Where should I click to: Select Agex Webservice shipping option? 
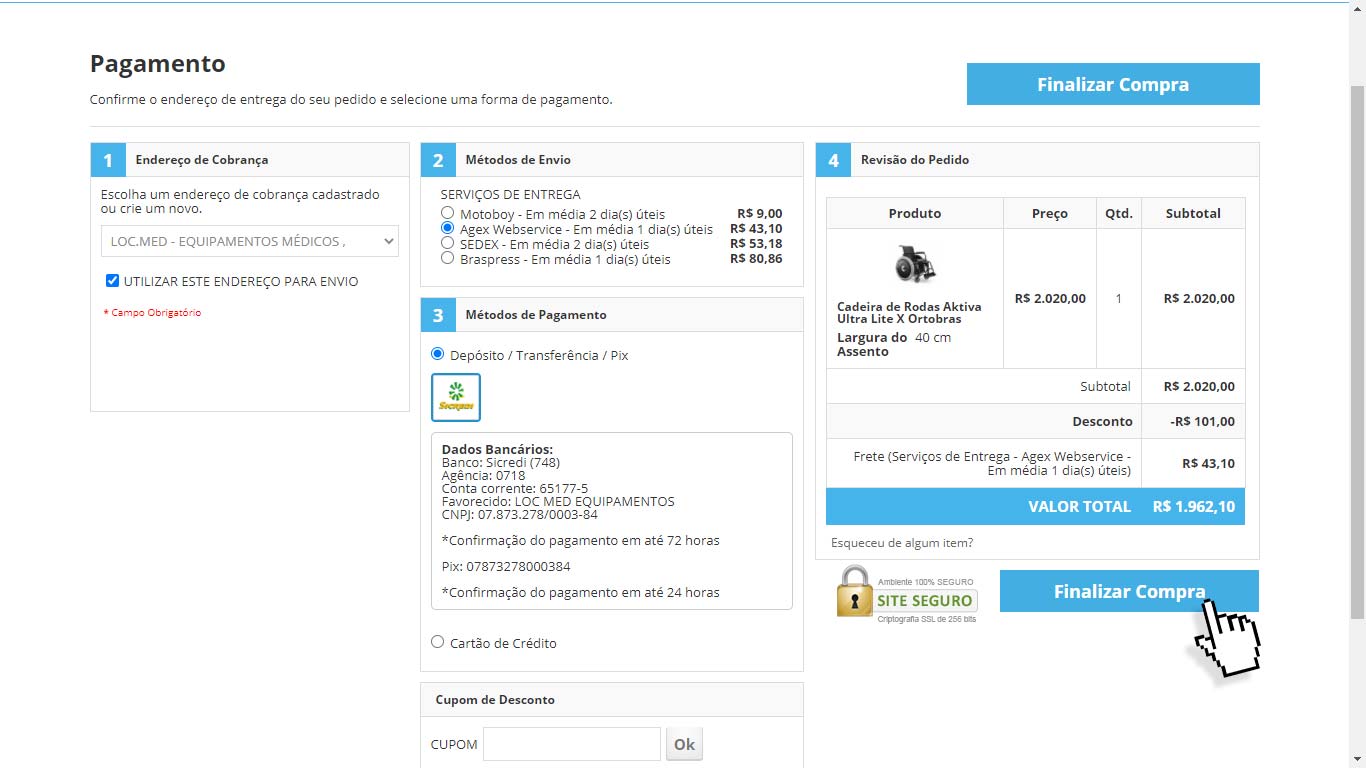coord(447,229)
